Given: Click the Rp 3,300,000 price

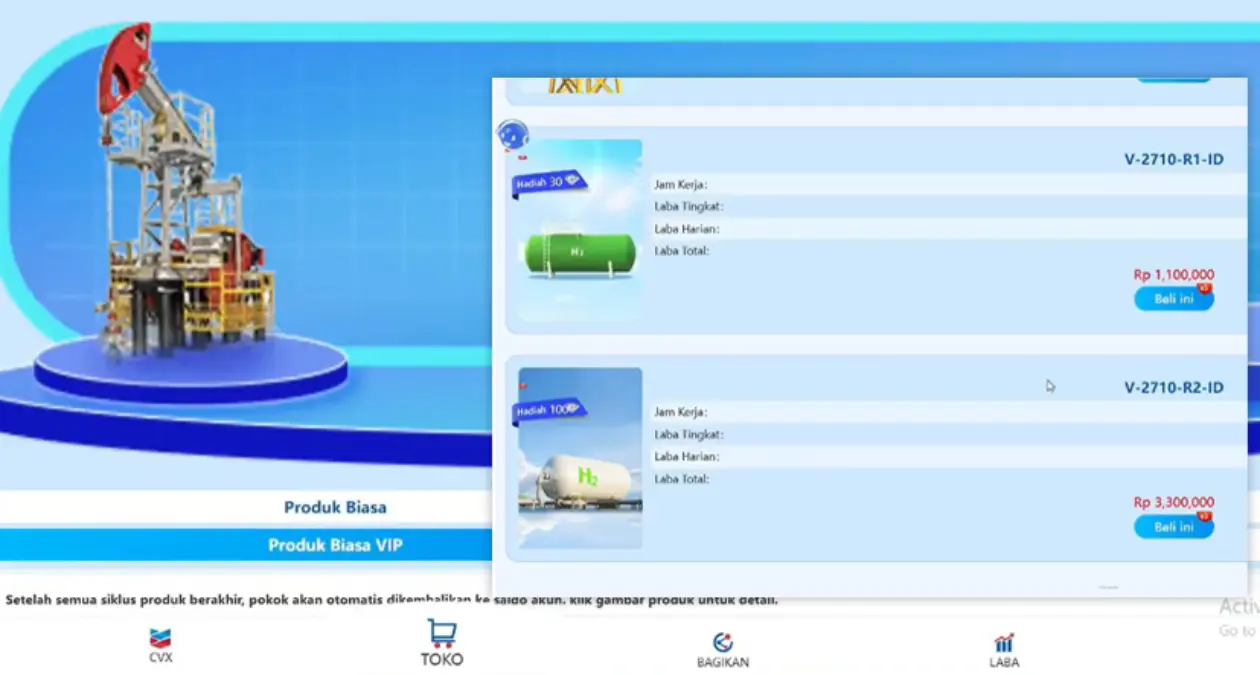Looking at the screenshot, I should (x=1173, y=502).
